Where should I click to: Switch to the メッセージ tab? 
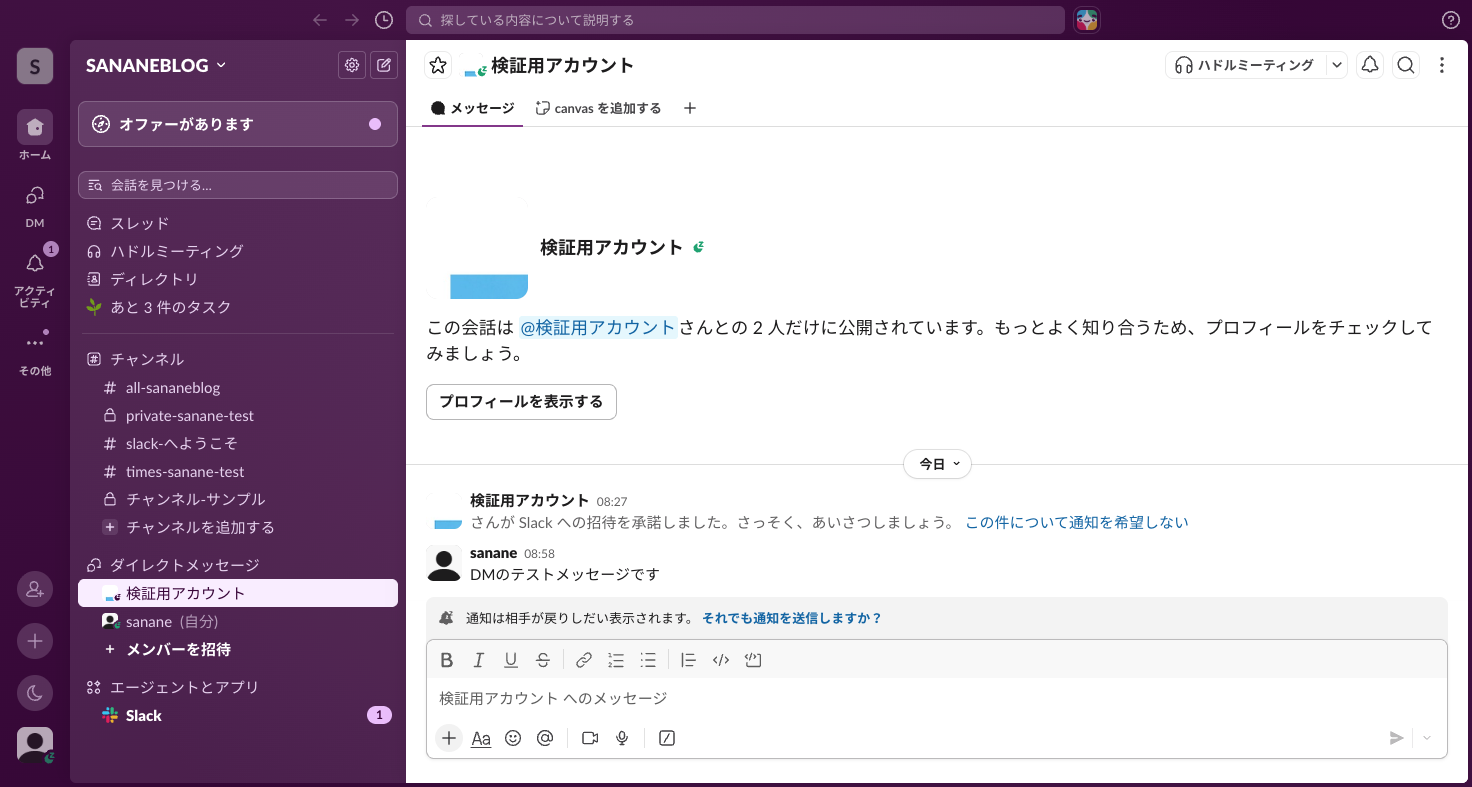(x=472, y=108)
